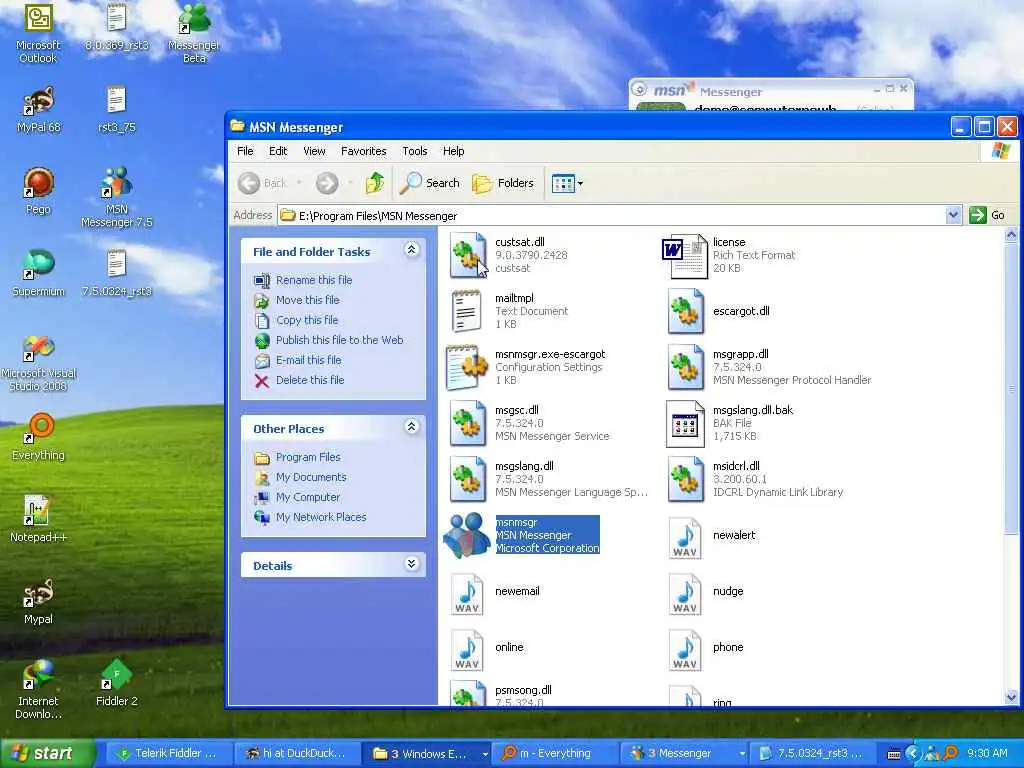Select the Fiddler 2 desktop shortcut
The image size is (1024, 768).
coord(116,683)
